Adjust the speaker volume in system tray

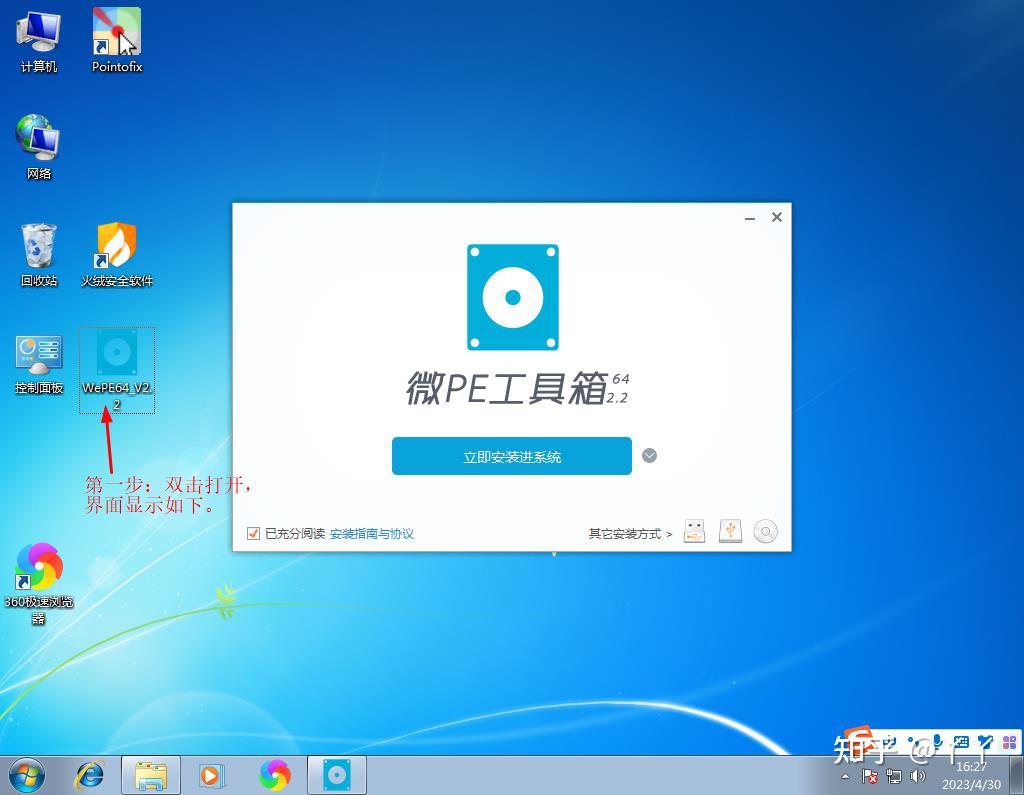tap(918, 776)
